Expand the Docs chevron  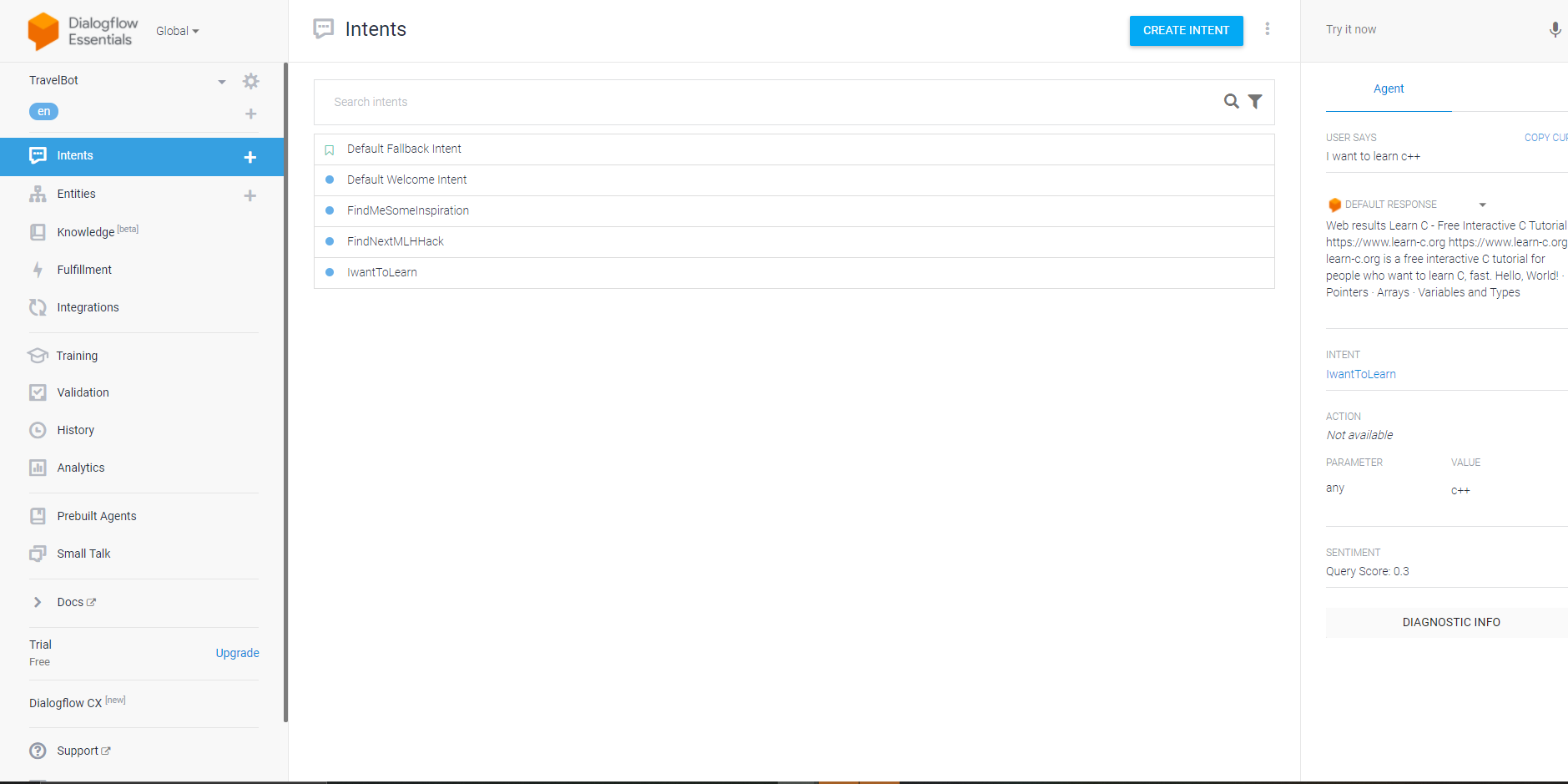pos(38,602)
